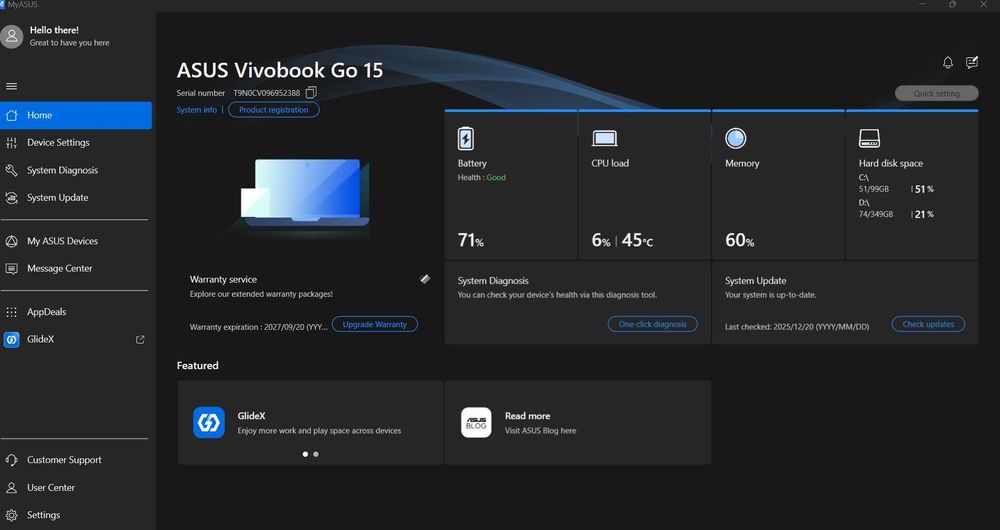Image resolution: width=1000 pixels, height=530 pixels.
Task: Click the Warranty service heading
Action: coord(223,279)
